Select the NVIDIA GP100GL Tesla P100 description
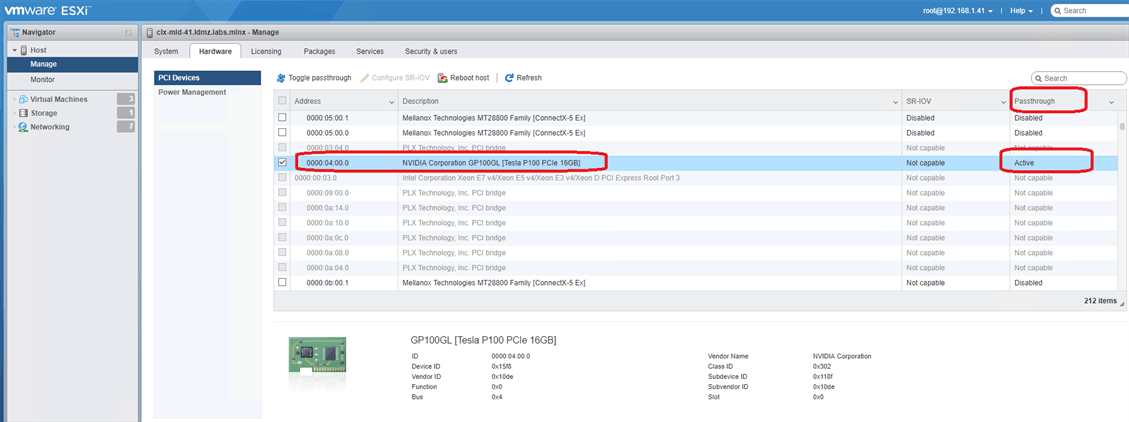The width and height of the screenshot is (1129, 422). tap(491, 163)
